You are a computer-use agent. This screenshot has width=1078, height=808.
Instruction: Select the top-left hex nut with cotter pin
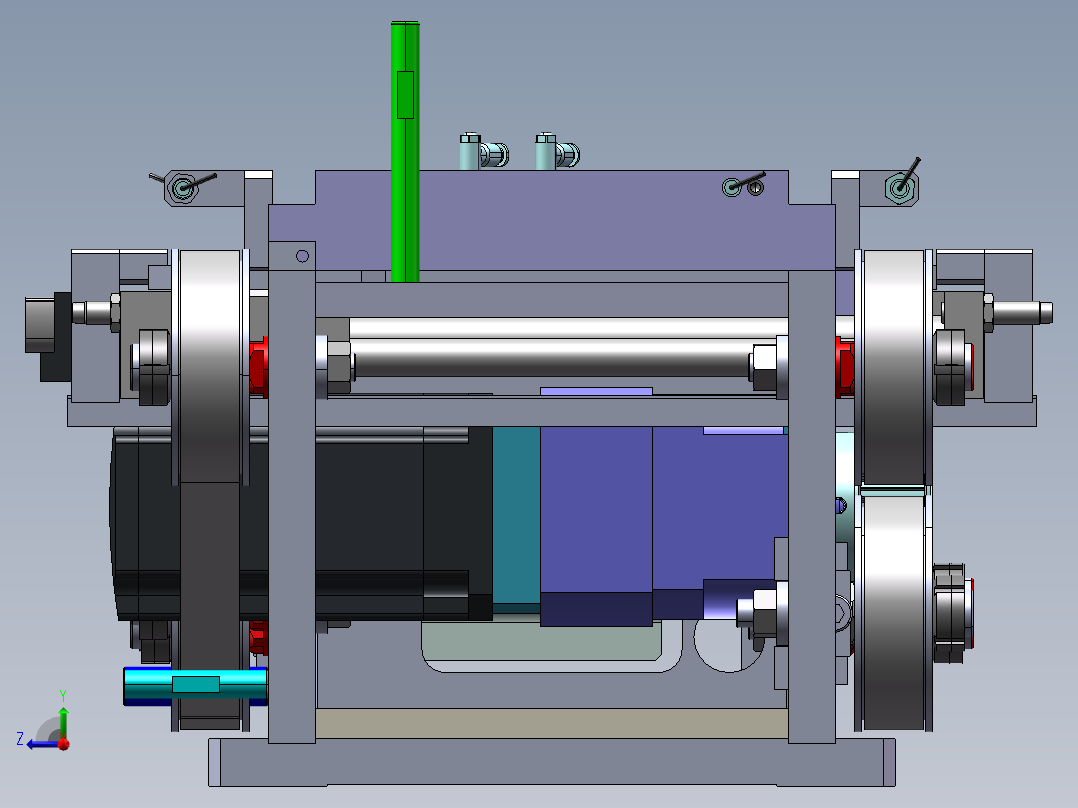pos(183,187)
